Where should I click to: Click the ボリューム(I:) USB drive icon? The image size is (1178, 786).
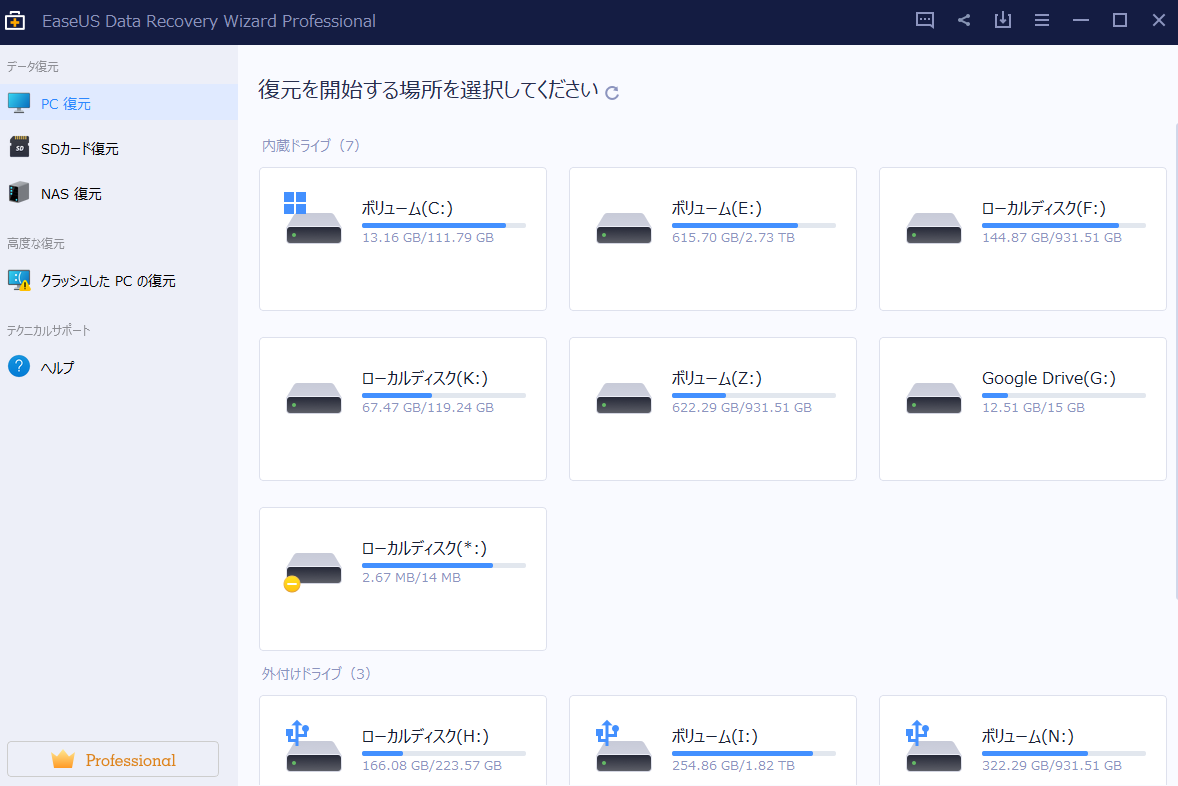pyautogui.click(x=624, y=746)
